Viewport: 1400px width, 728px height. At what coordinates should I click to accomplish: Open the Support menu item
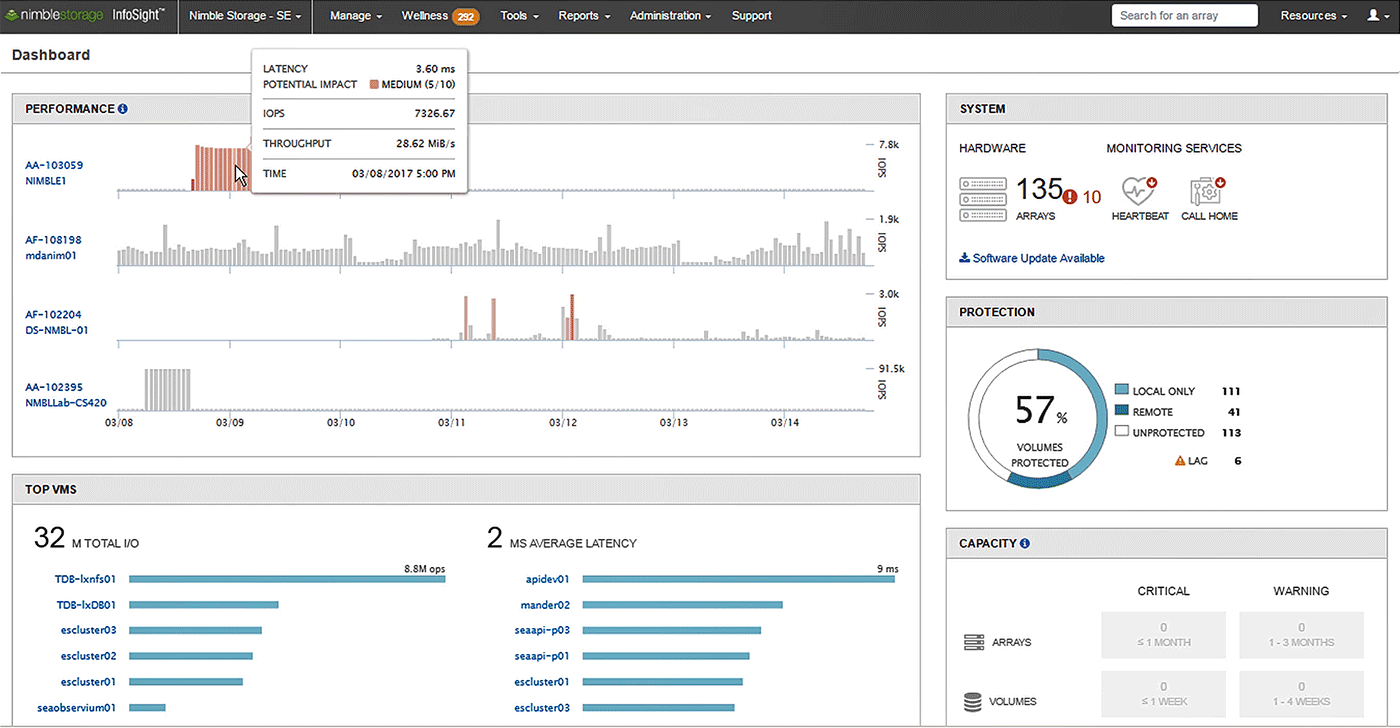tap(751, 16)
